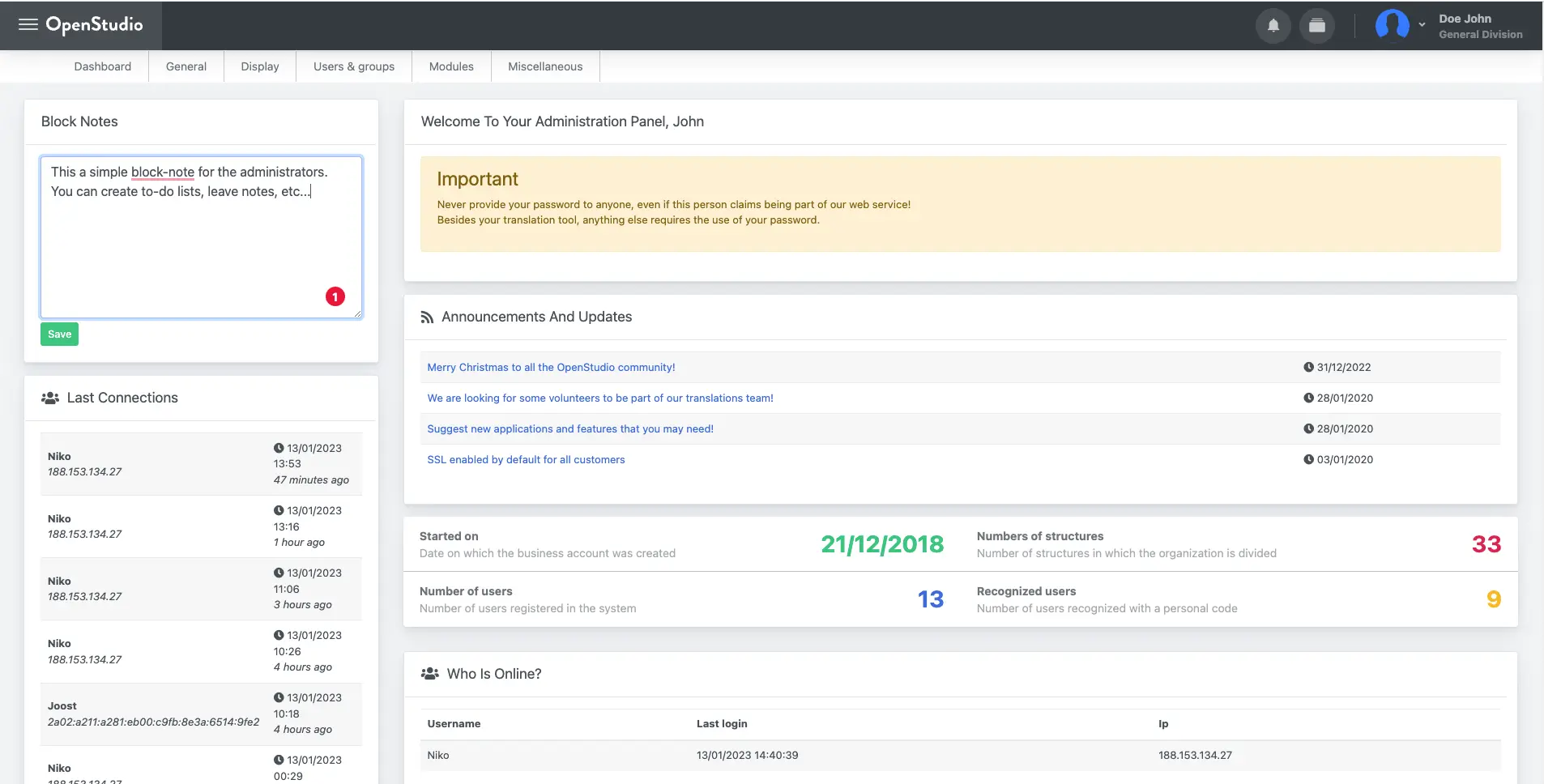Image resolution: width=1544 pixels, height=784 pixels.
Task: Click the online IP 188.153.134.27 cell
Action: [x=1195, y=755]
